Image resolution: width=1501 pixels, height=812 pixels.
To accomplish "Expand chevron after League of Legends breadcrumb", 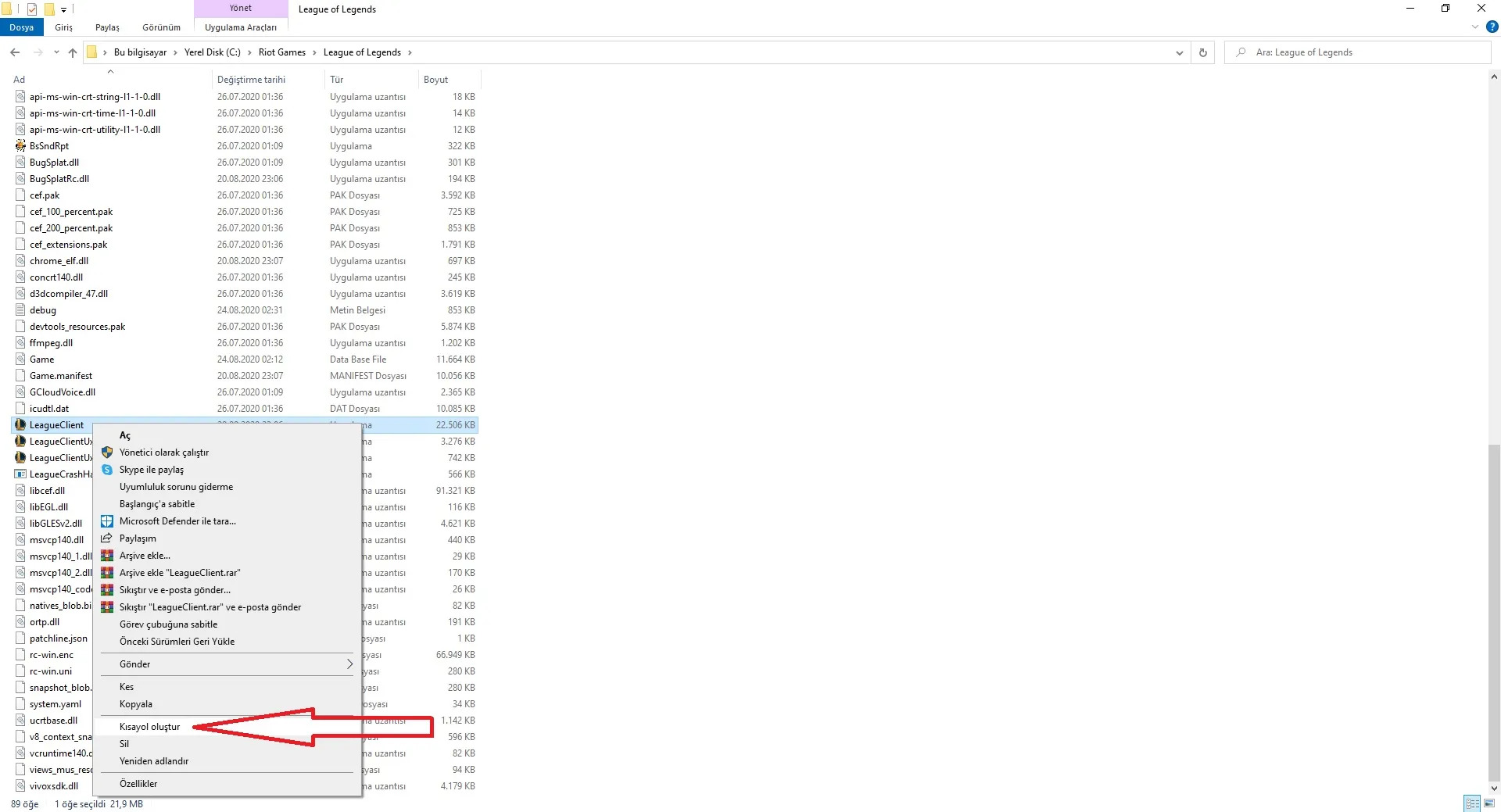I will [410, 52].
